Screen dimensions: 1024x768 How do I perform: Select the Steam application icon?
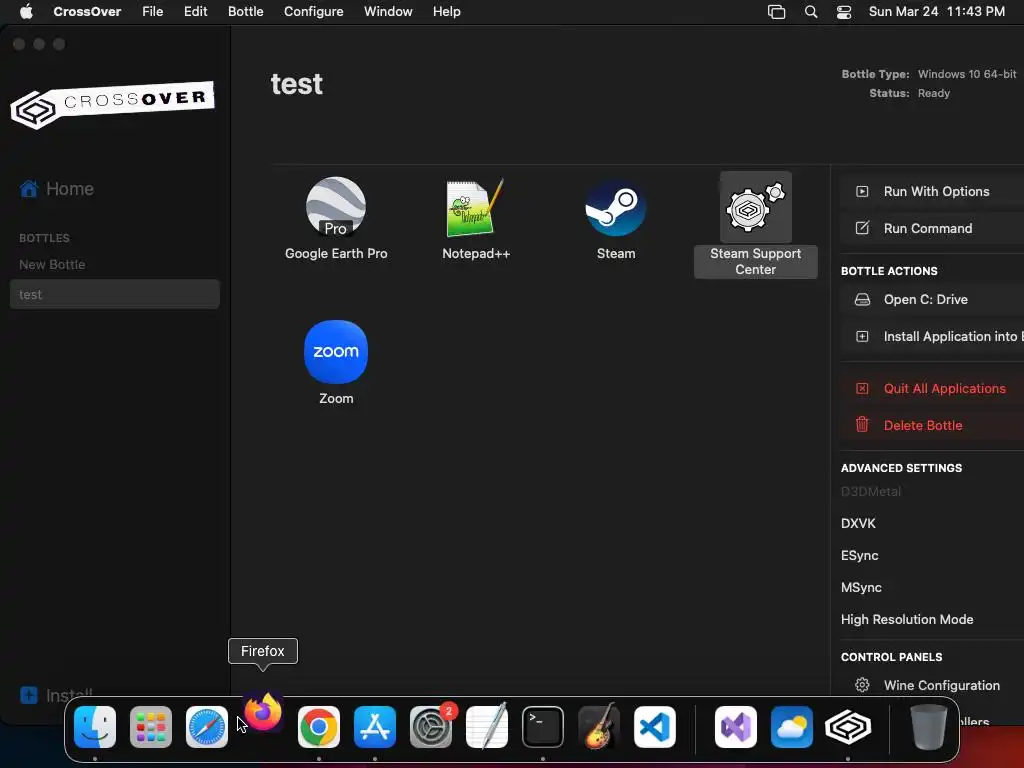point(615,208)
